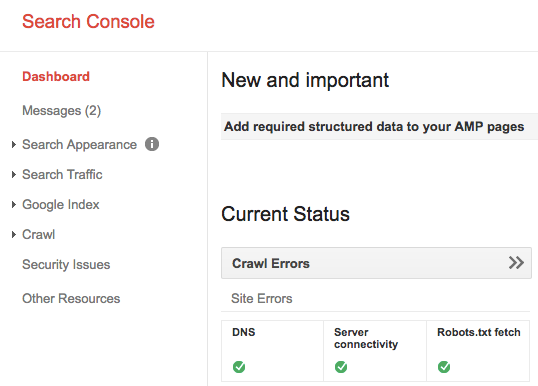The height and width of the screenshot is (386, 538).
Task: Click the Site Errors label
Action: point(261,298)
